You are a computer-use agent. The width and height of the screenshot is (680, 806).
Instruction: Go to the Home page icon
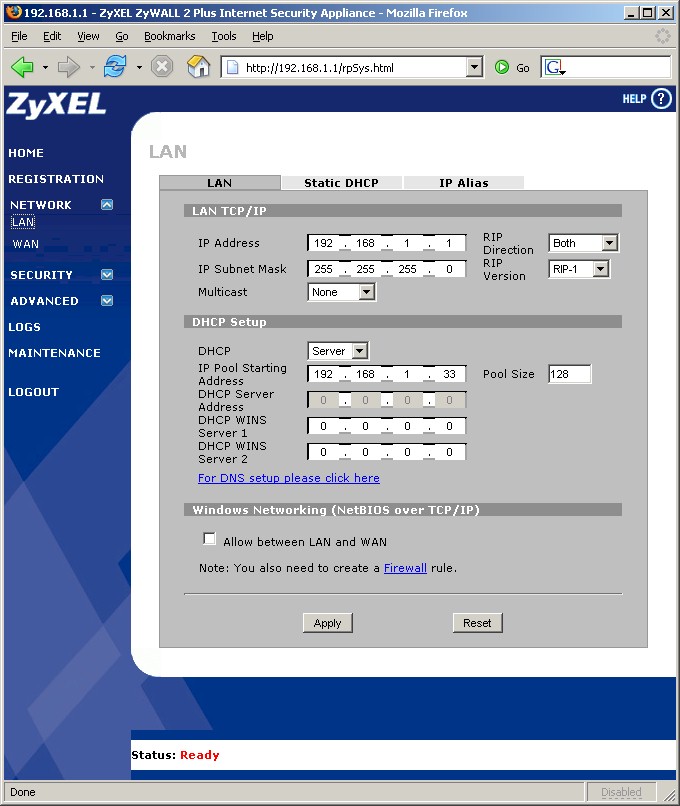point(198,67)
